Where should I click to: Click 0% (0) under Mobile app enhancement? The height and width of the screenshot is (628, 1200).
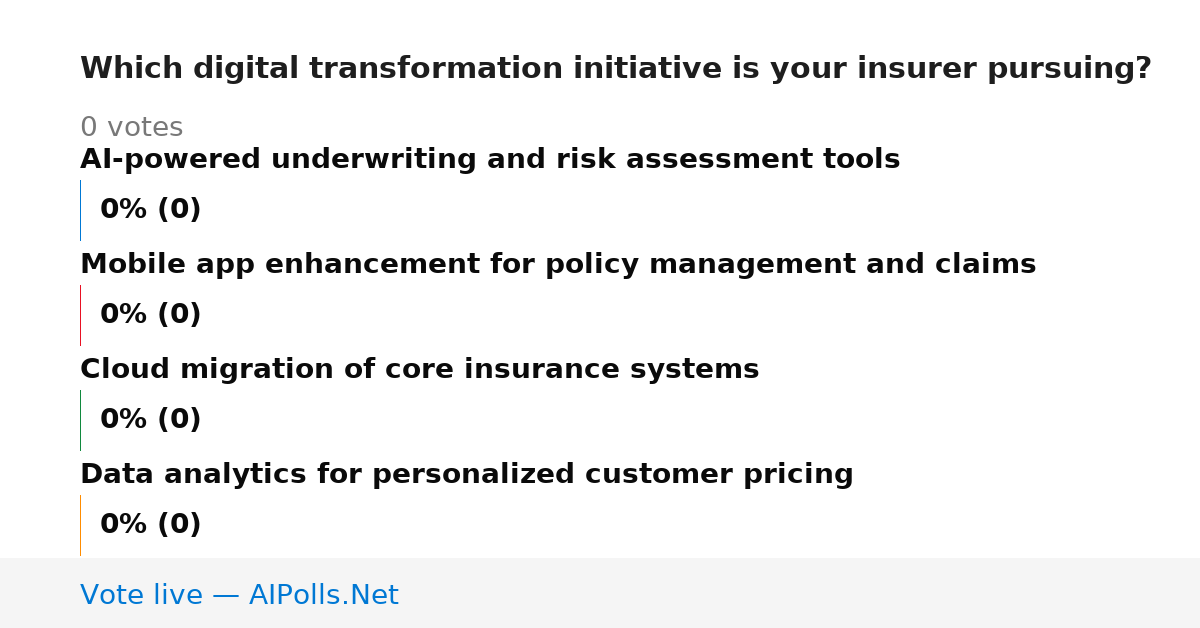click(150, 315)
